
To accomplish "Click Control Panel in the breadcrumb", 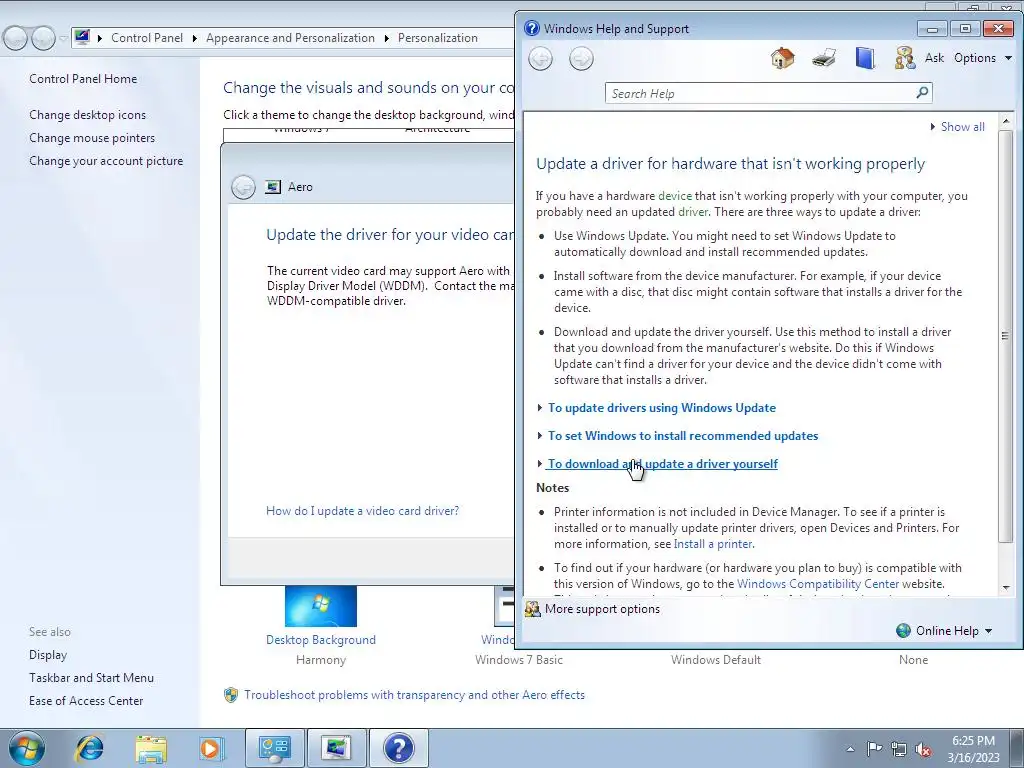I will pyautogui.click(x=147, y=38).
